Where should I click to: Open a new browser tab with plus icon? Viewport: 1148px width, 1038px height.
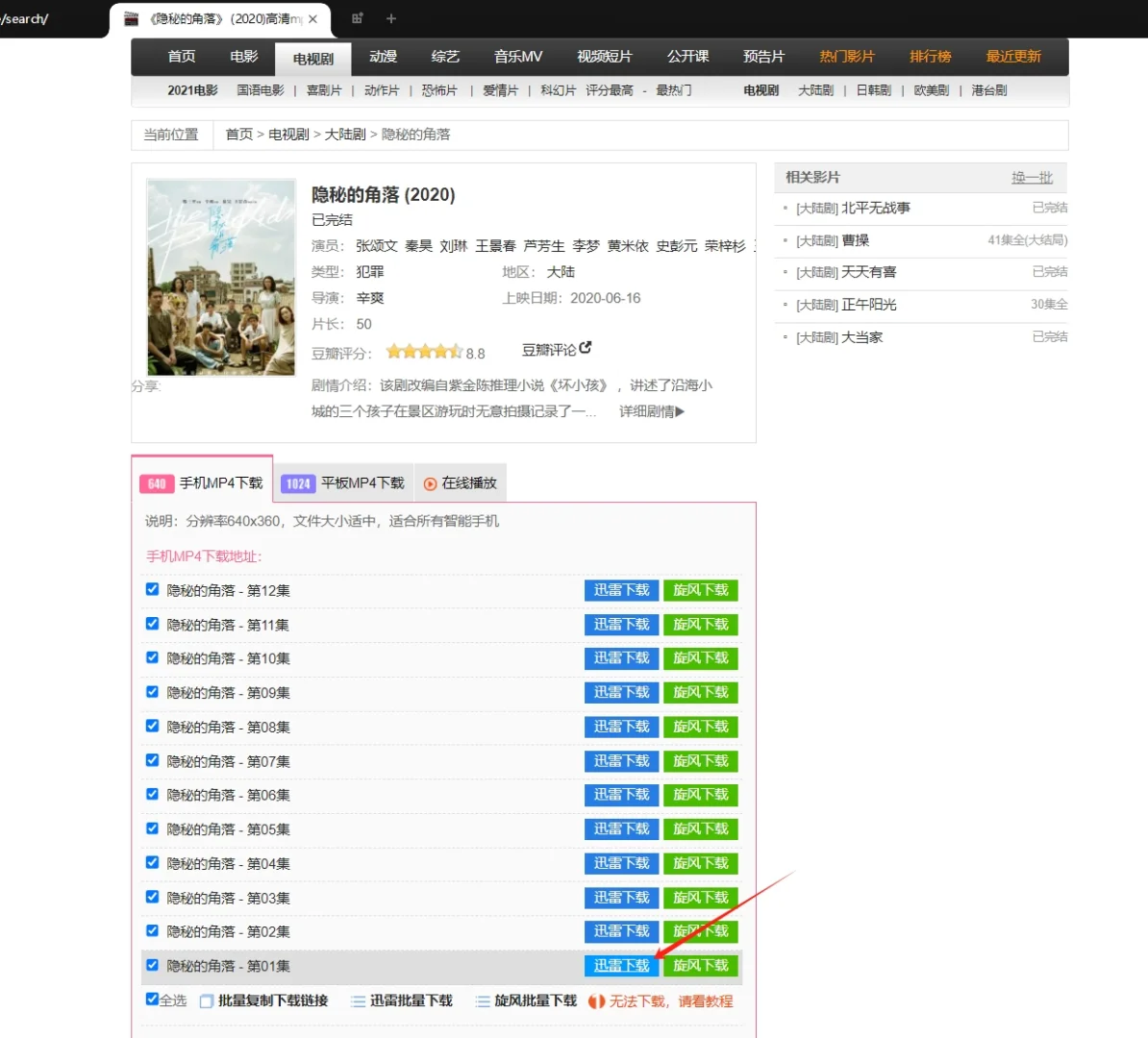tap(391, 19)
